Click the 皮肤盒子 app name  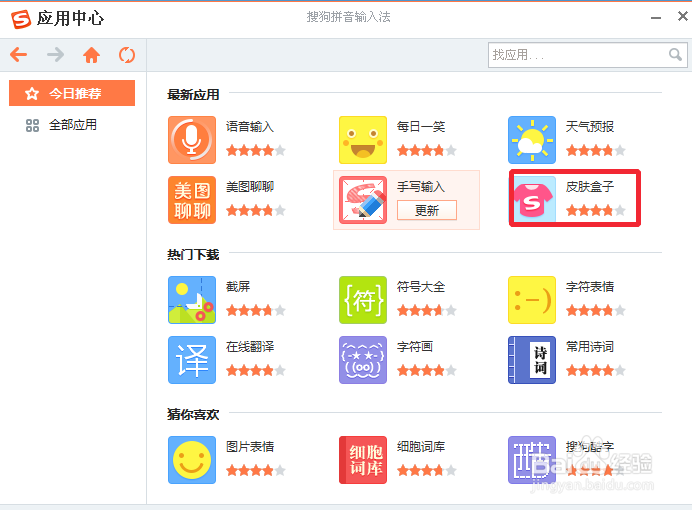tap(590, 187)
